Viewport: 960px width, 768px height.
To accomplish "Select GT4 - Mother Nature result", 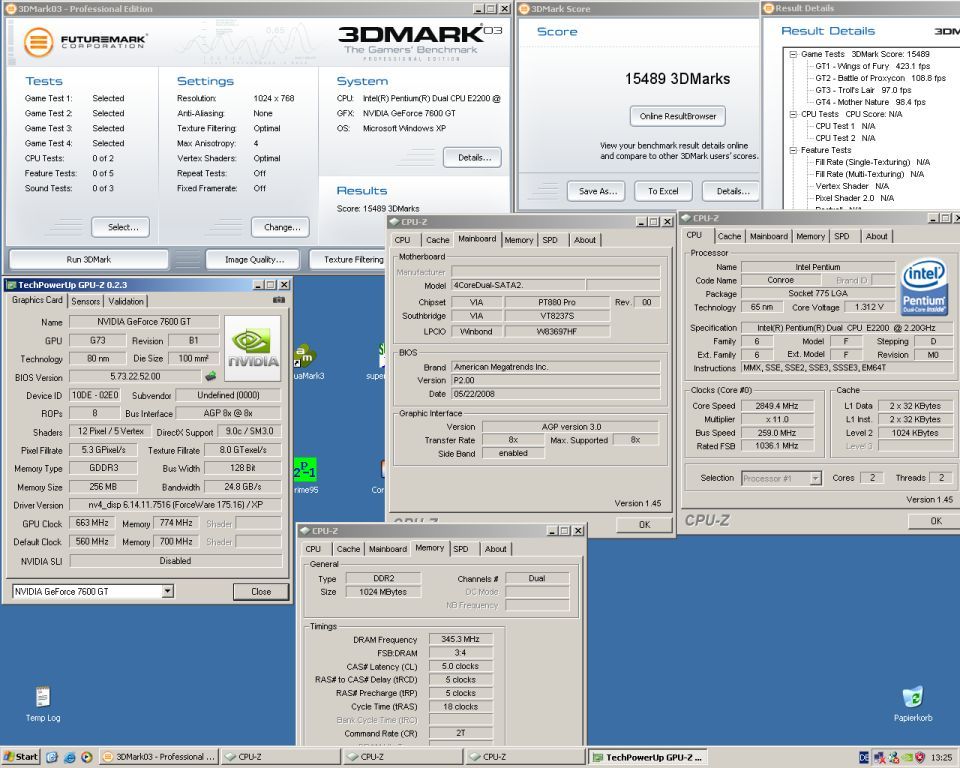I will 870,102.
